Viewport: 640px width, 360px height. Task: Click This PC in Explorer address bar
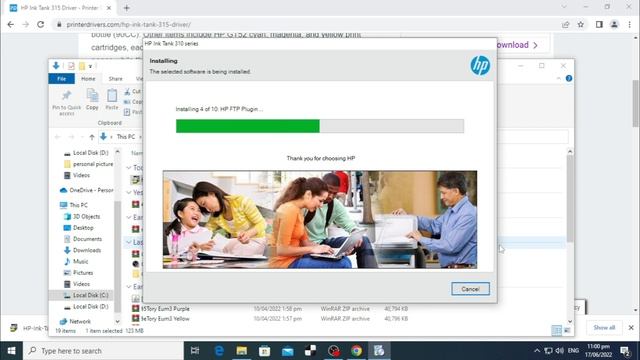[x=126, y=137]
